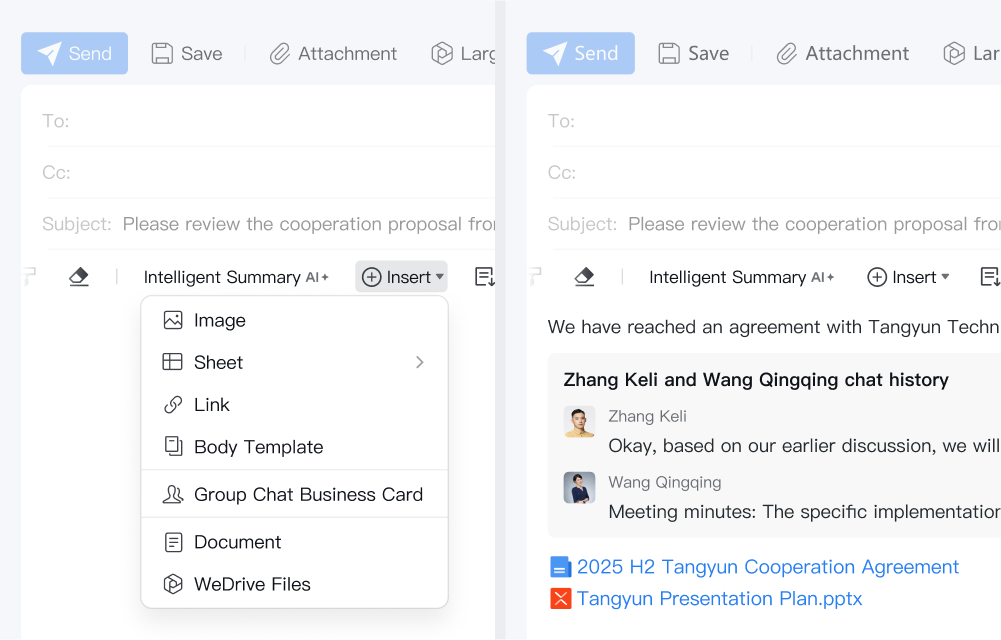
Task: Open the Insert dropdown in right pane
Action: [x=907, y=277]
